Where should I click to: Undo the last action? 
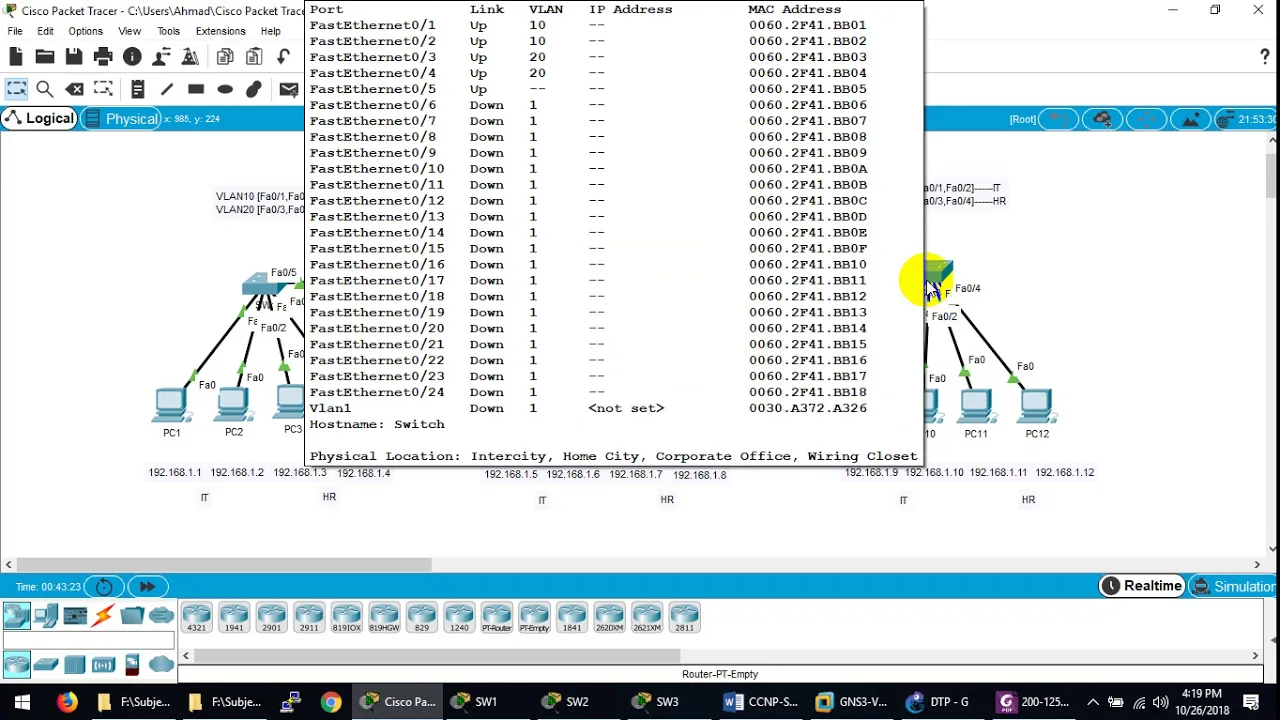(284, 57)
